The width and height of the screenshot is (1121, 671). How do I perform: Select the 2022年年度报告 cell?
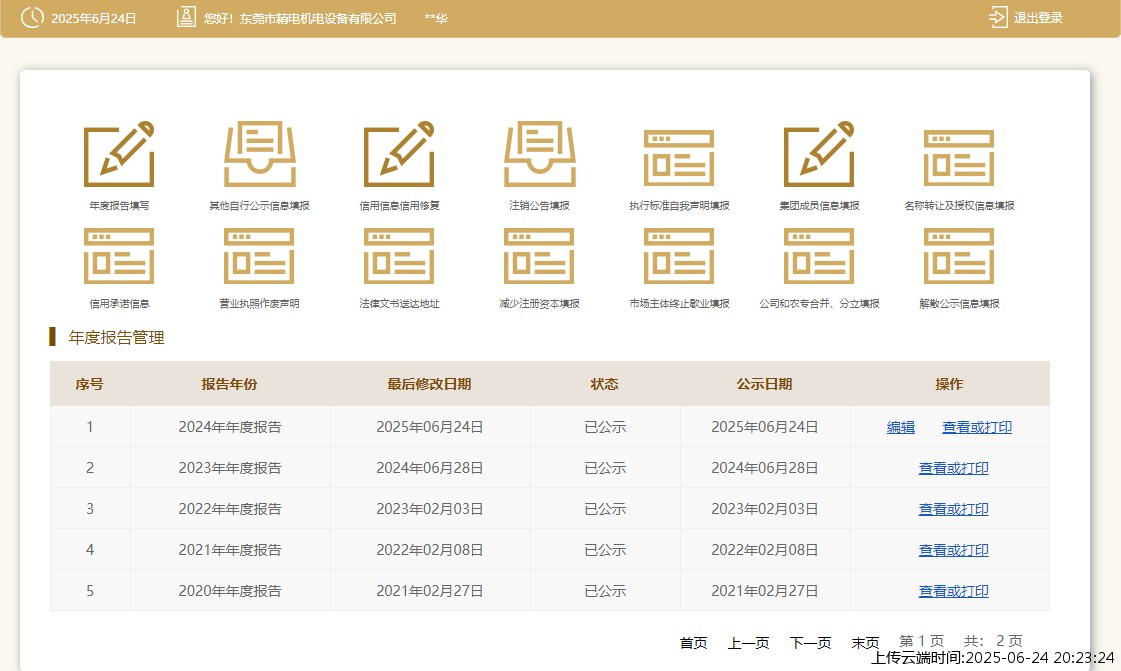[230, 509]
